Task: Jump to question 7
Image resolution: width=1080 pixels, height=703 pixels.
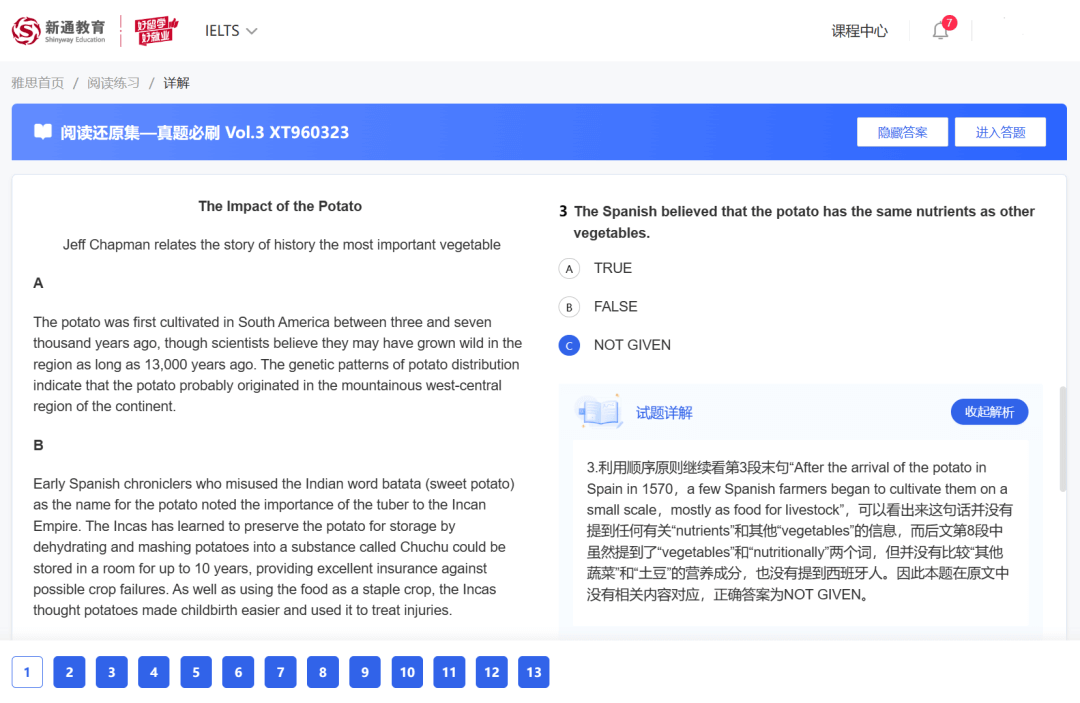Action: [x=280, y=672]
